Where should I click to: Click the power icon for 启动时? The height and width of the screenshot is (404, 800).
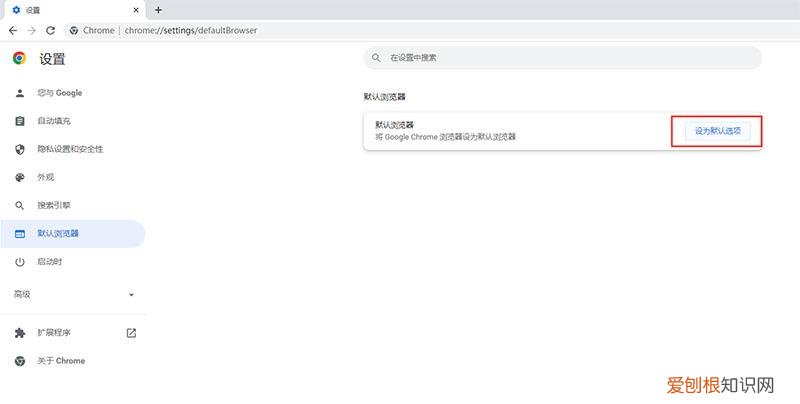20,262
